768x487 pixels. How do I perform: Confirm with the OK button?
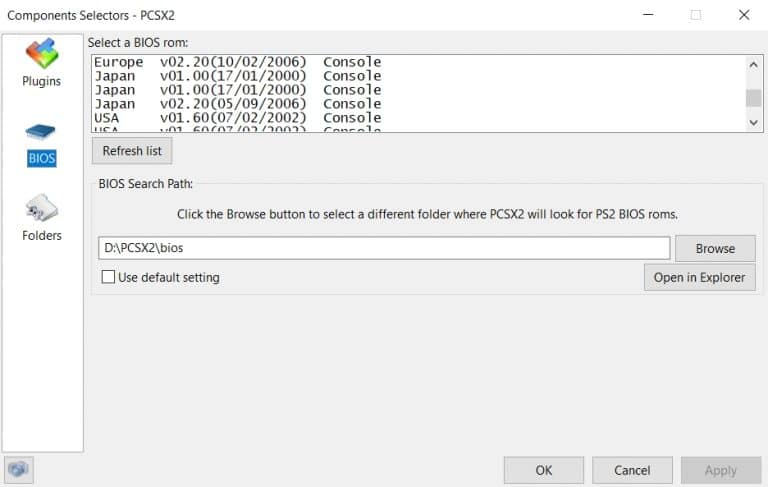tap(543, 470)
